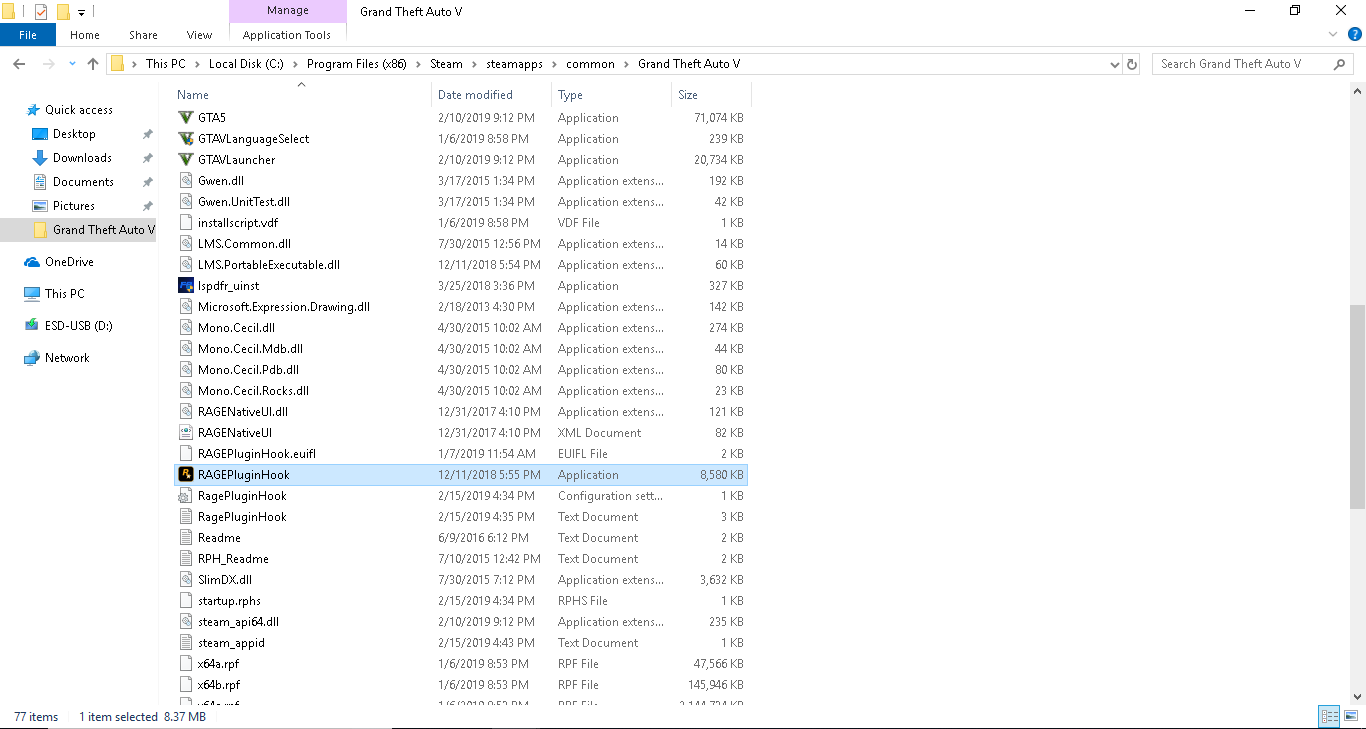Select the RAGENativeUI XML document icon
The width and height of the screenshot is (1366, 729).
coord(186,433)
